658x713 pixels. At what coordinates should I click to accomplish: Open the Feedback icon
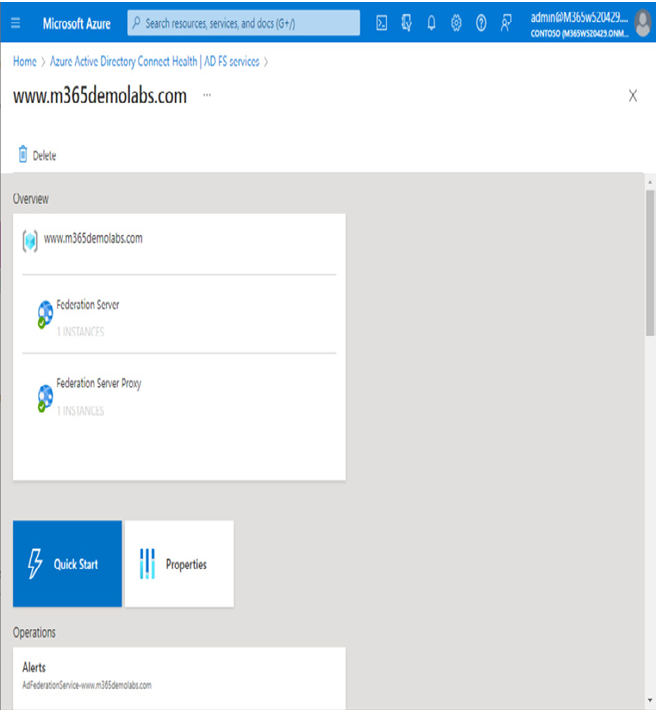pyautogui.click(x=506, y=23)
